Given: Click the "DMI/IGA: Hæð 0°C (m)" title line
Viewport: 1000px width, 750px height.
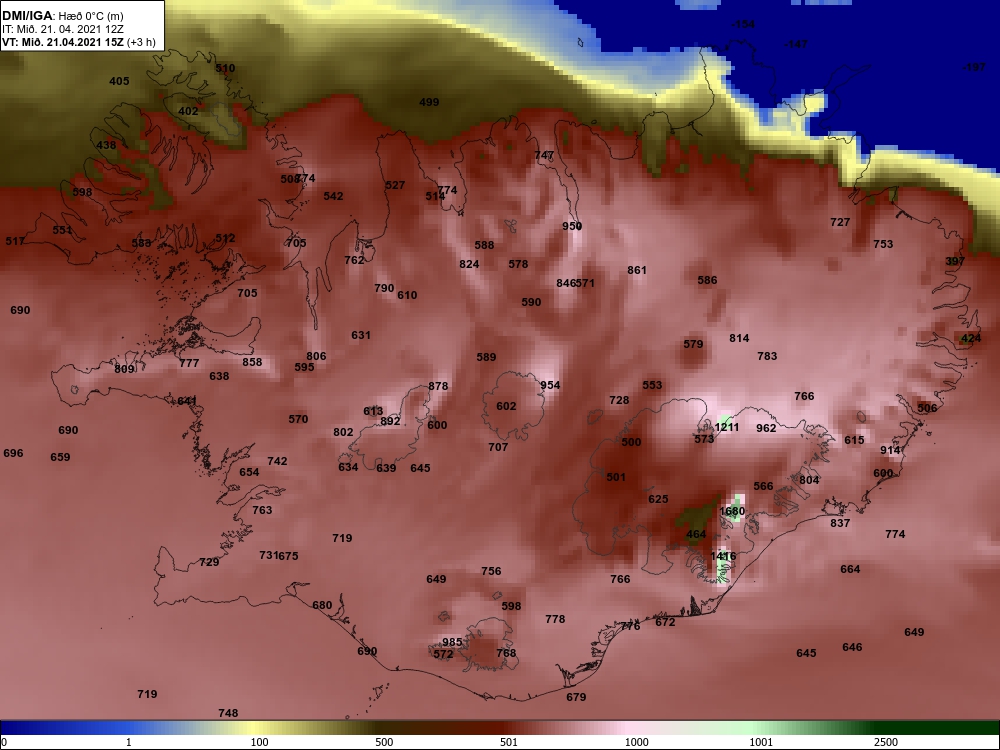Looking at the screenshot, I should pyautogui.click(x=62, y=16).
